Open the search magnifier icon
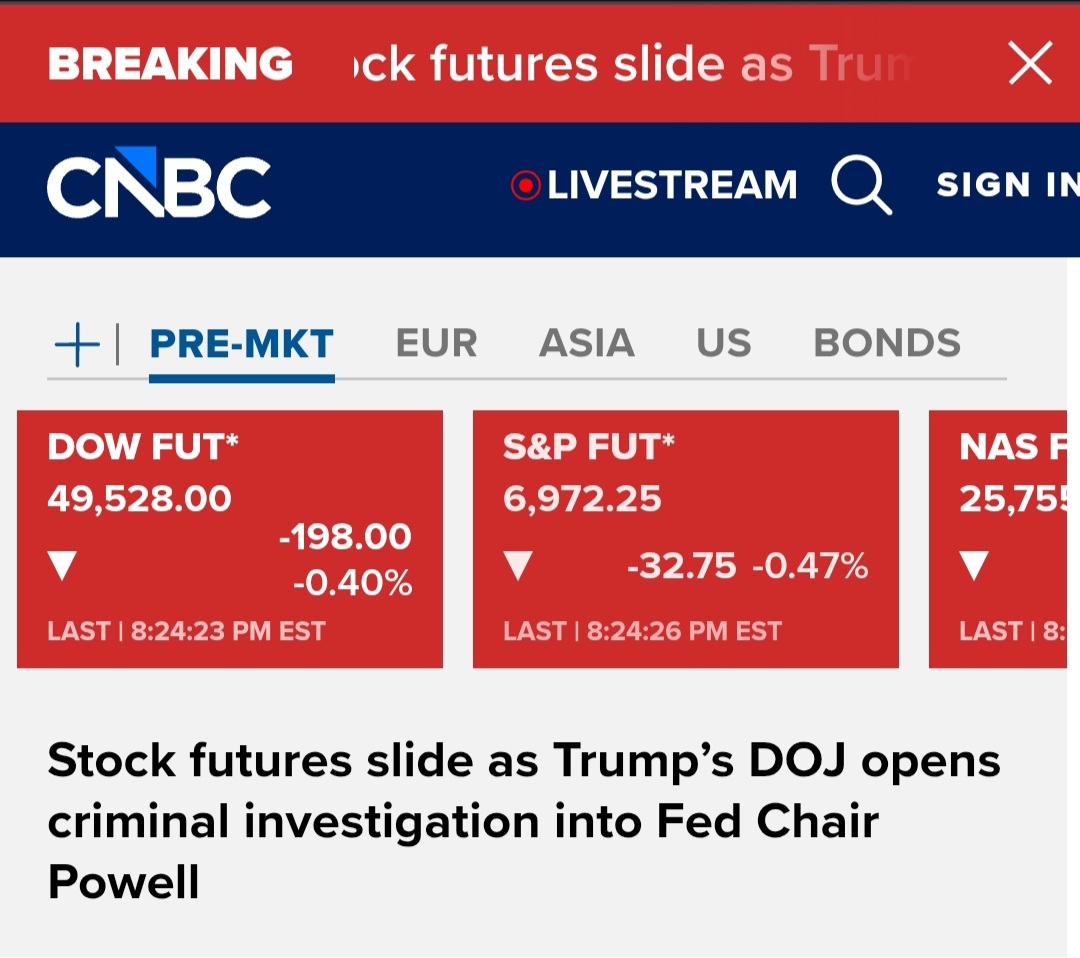 861,186
